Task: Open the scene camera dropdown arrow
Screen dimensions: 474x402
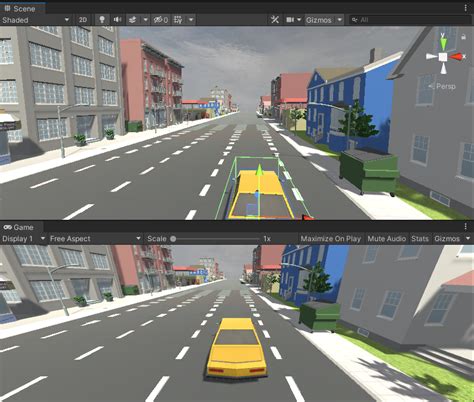Action: (299, 20)
